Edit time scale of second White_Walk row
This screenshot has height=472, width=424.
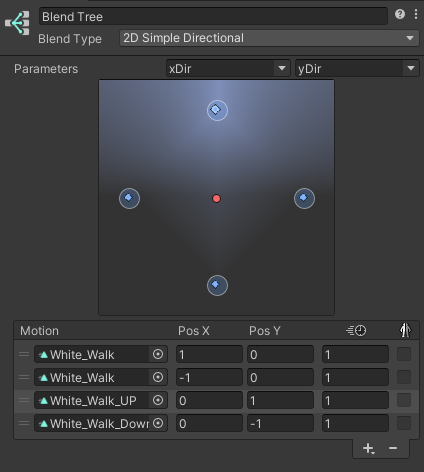coord(355,377)
